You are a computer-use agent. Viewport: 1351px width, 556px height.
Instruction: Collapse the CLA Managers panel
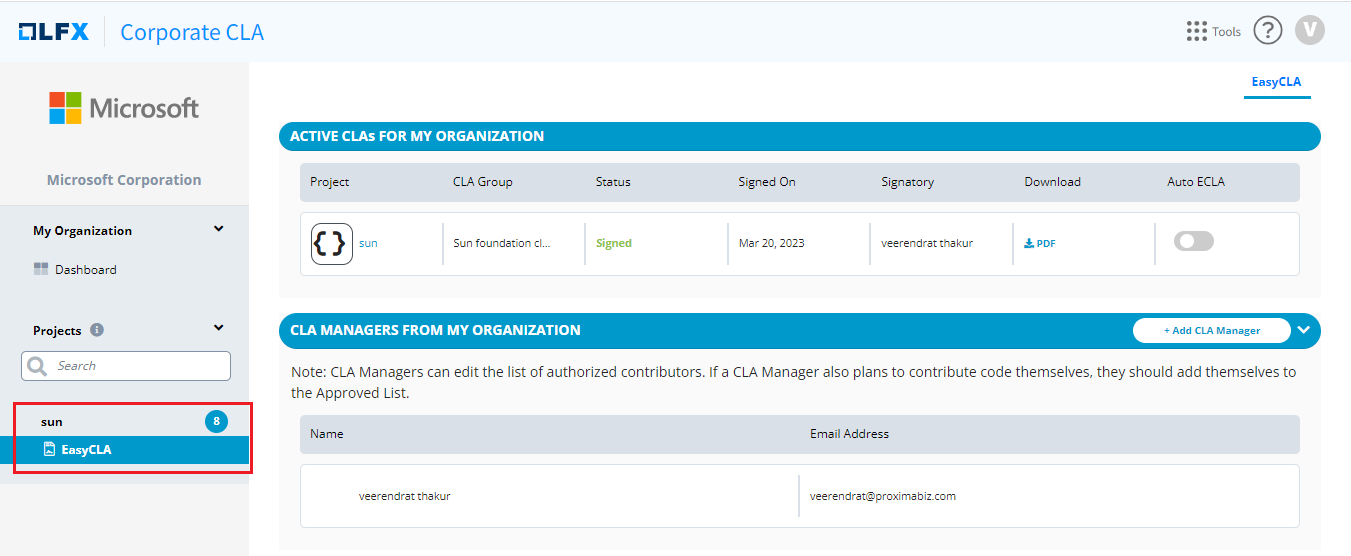point(1303,330)
